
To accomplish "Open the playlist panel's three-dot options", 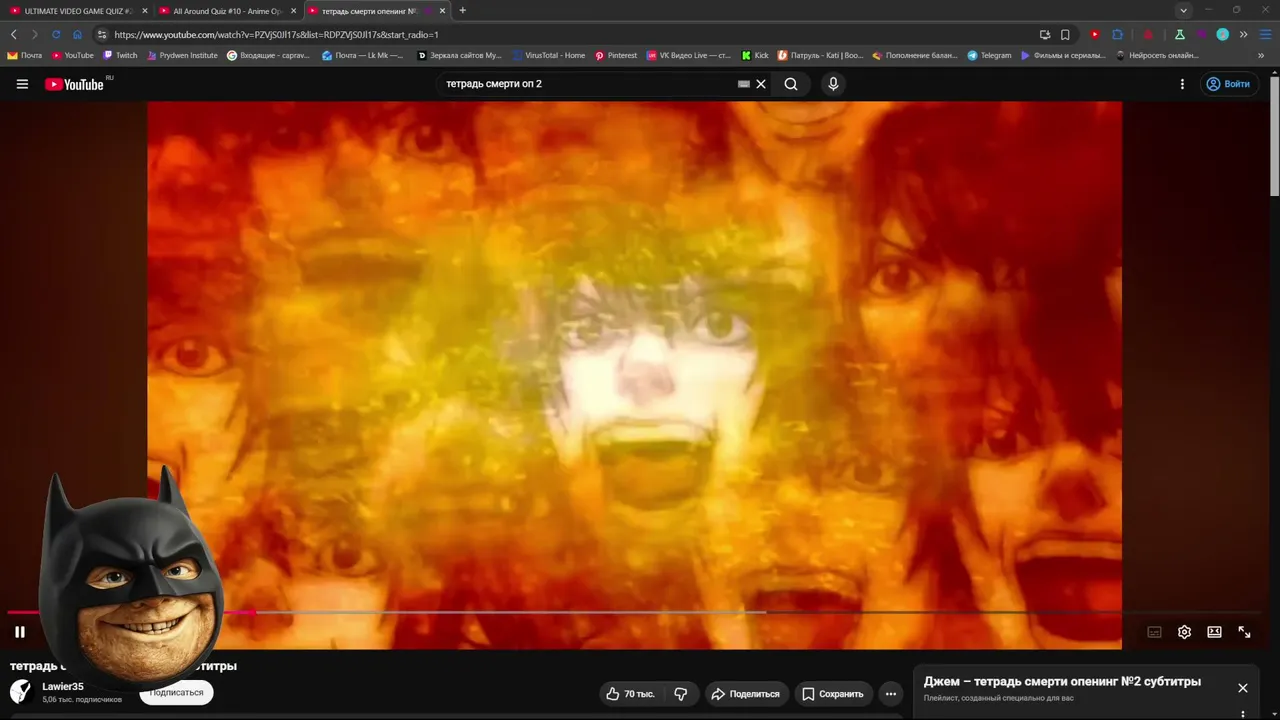I will pos(1243,714).
